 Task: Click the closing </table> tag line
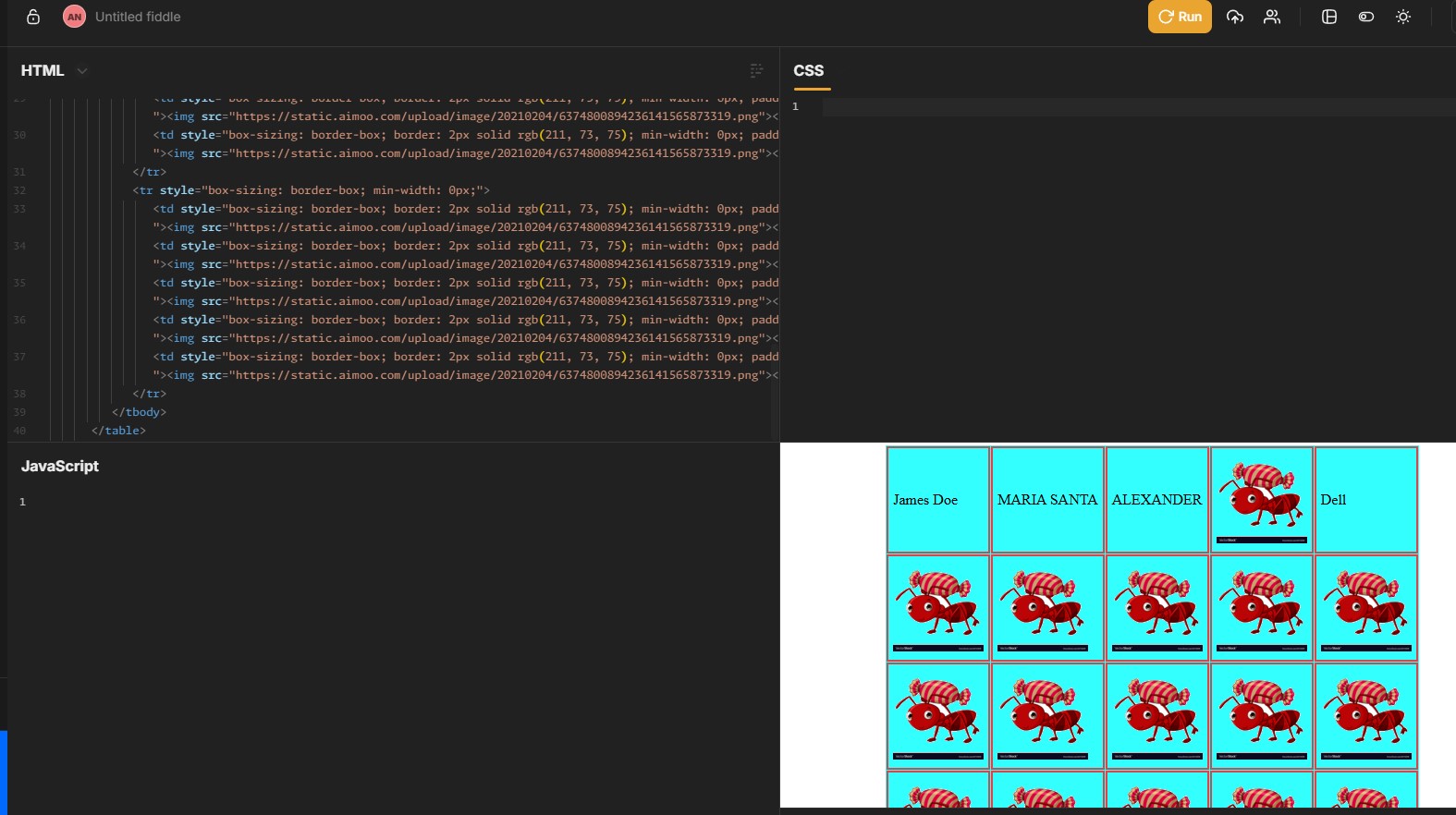tap(118, 431)
